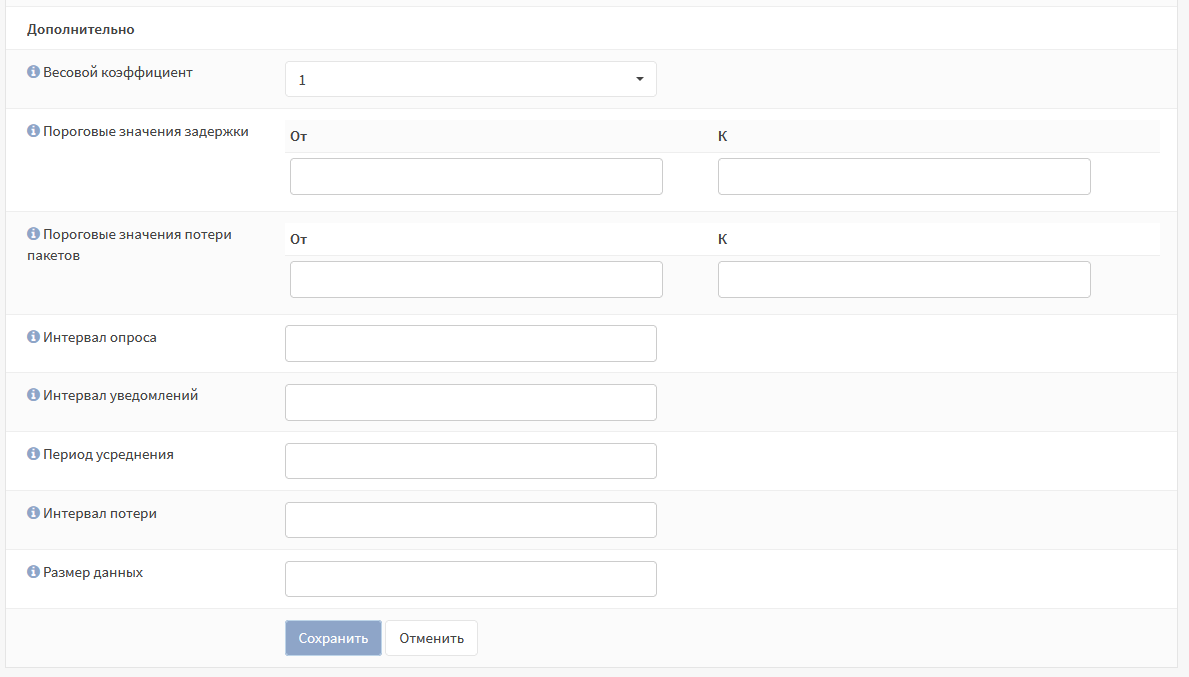The height and width of the screenshot is (677, 1189).
Task: Click info icon beside Пороговые значения потери пакетов
Action: coord(33,234)
